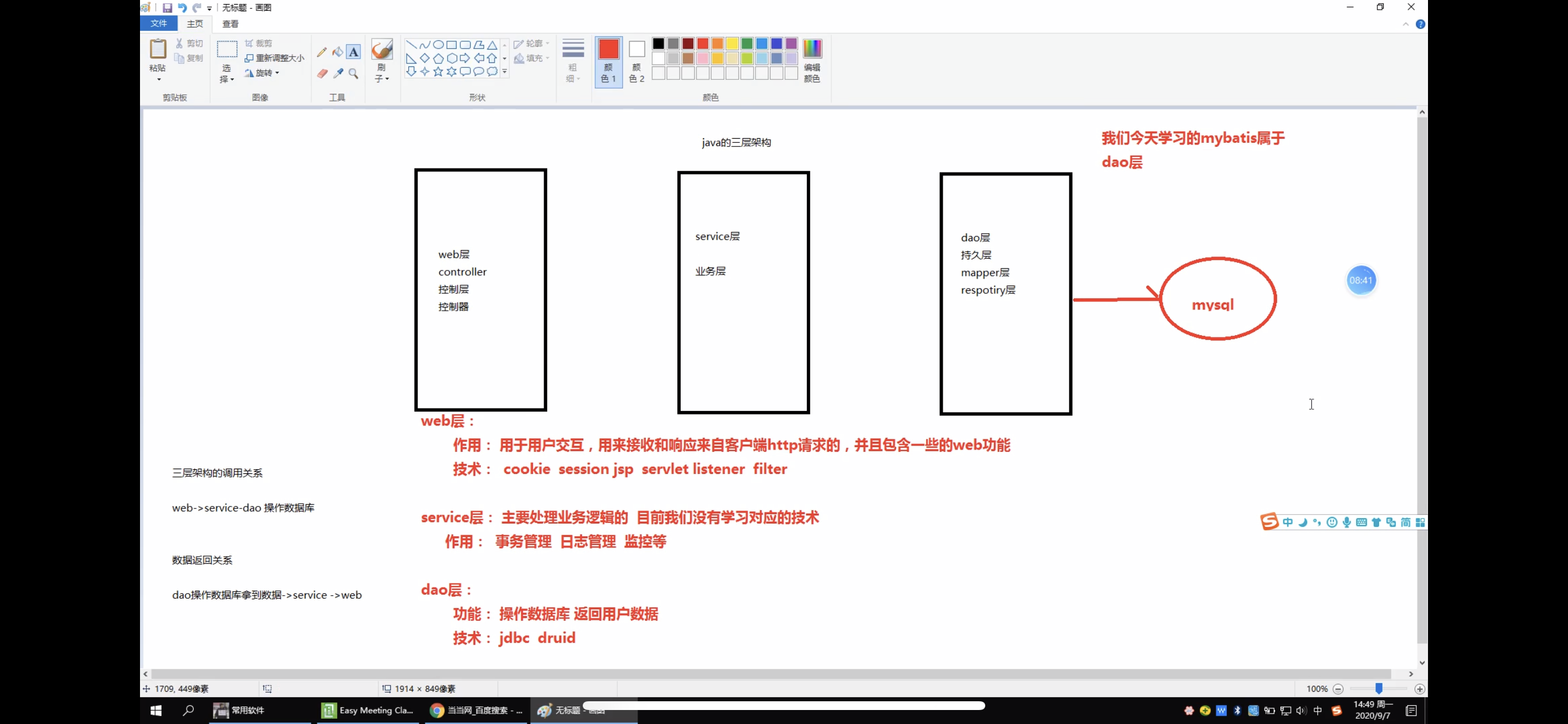Screen dimensions: 1568x724
Task: Click the zoom out minus button
Action: tap(1338, 688)
